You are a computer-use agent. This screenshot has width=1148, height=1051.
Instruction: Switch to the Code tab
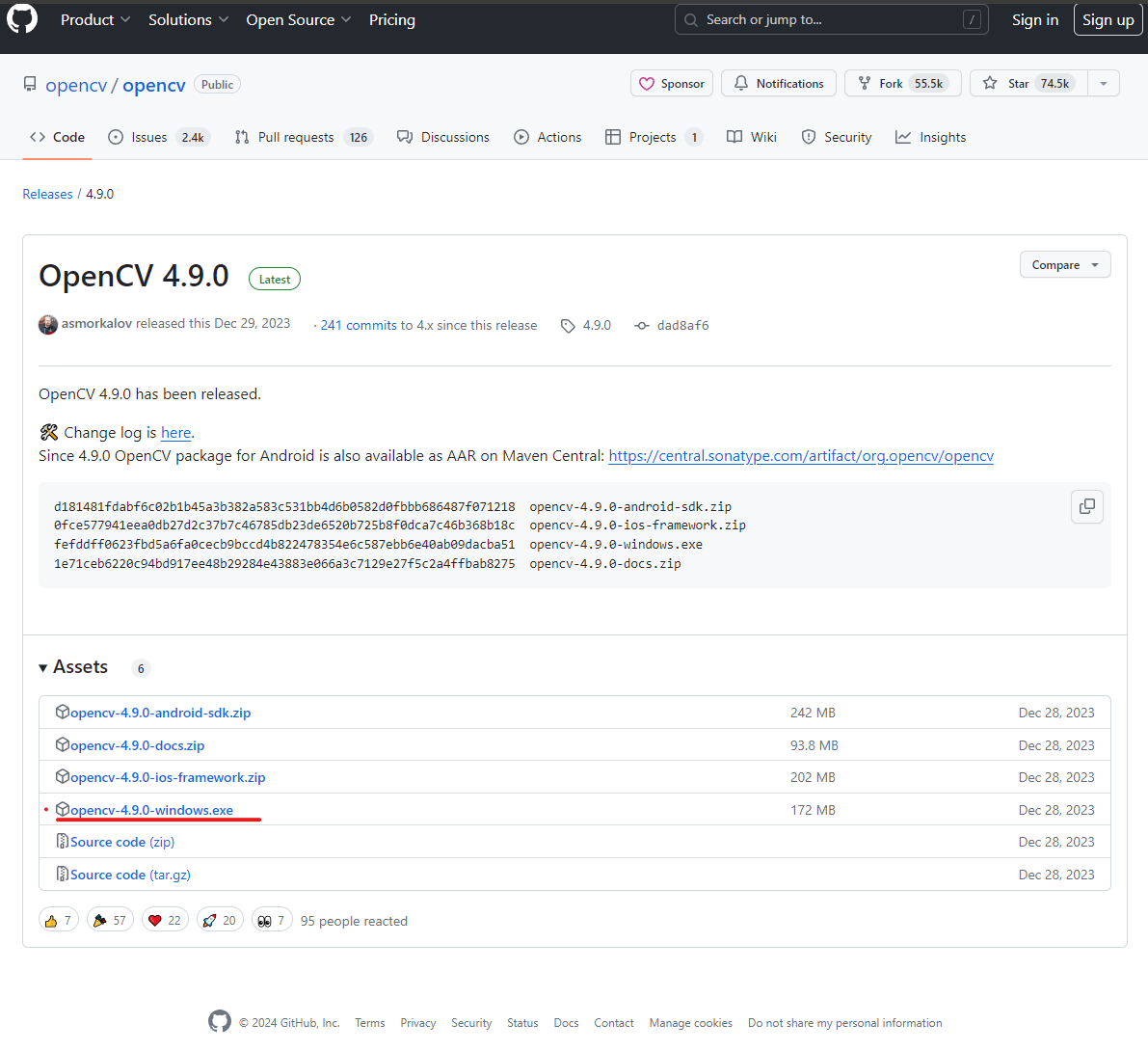(57, 137)
